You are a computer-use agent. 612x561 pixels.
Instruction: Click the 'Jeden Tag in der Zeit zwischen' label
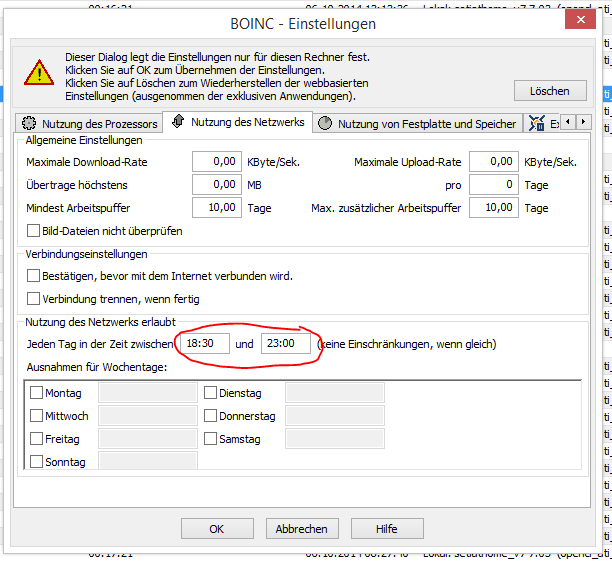point(100,344)
